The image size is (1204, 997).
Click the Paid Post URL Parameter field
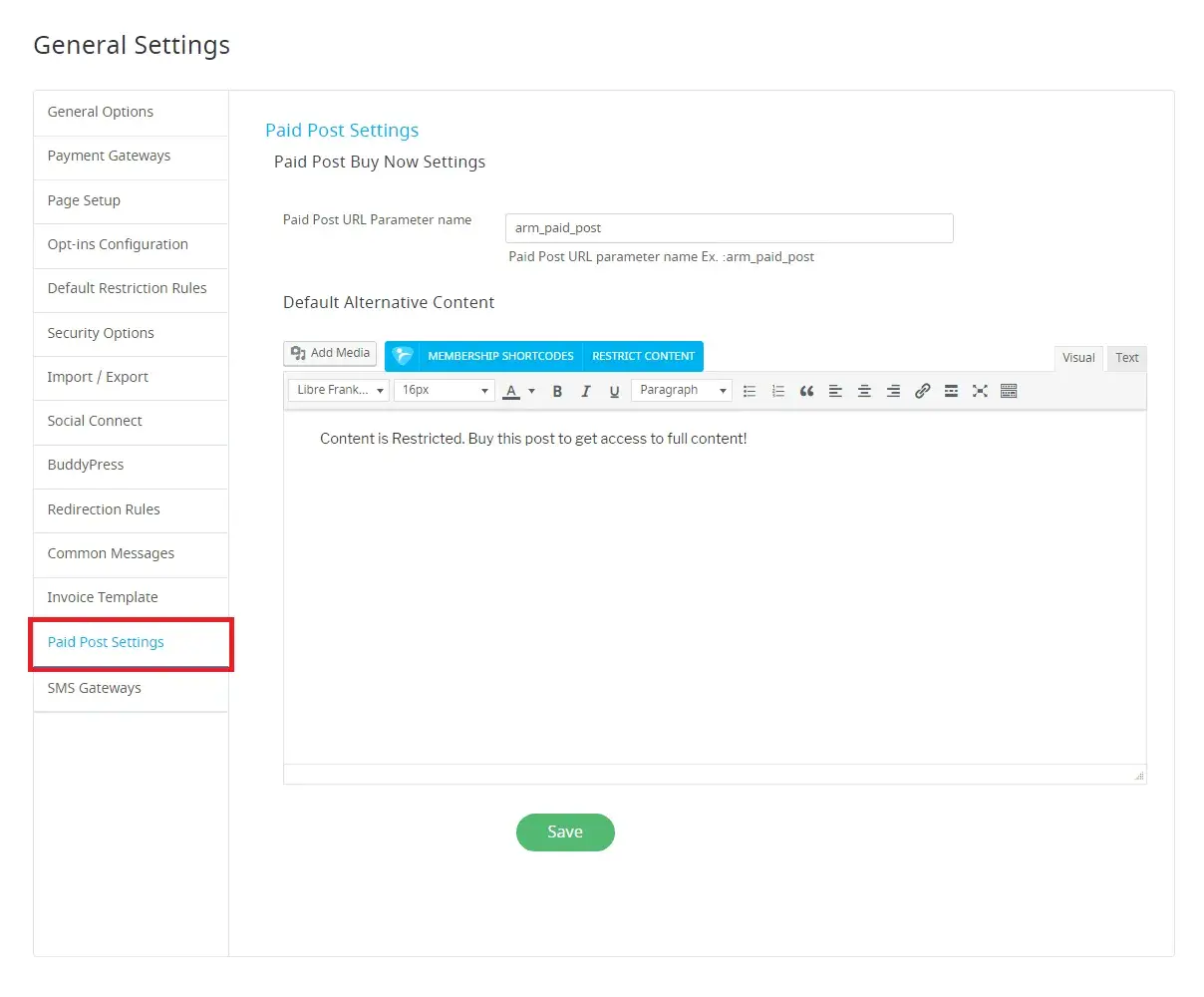click(729, 228)
